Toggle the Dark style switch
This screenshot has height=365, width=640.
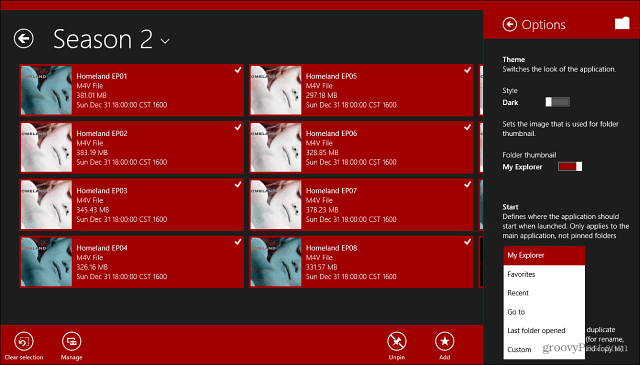point(558,102)
